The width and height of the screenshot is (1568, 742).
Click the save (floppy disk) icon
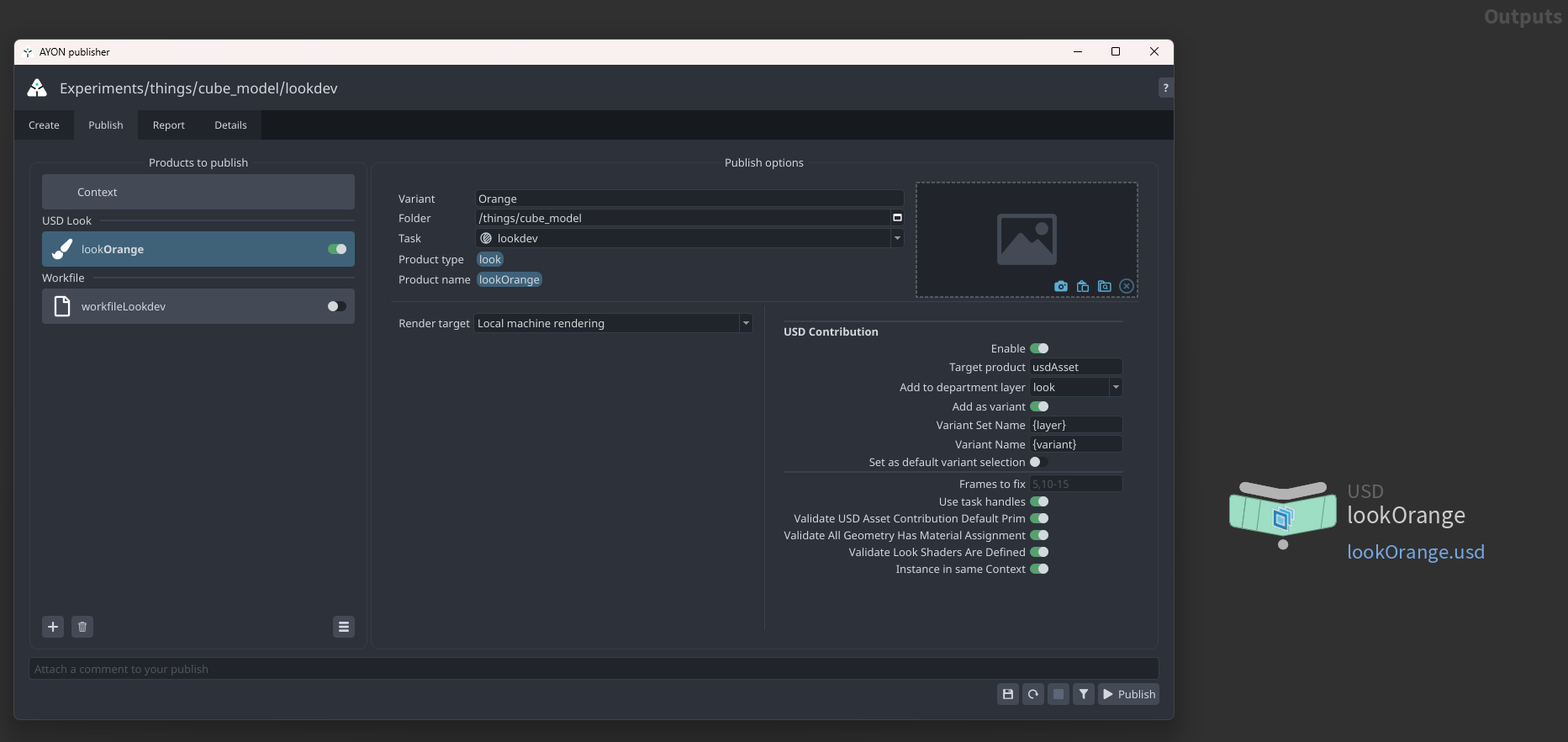(1008, 694)
